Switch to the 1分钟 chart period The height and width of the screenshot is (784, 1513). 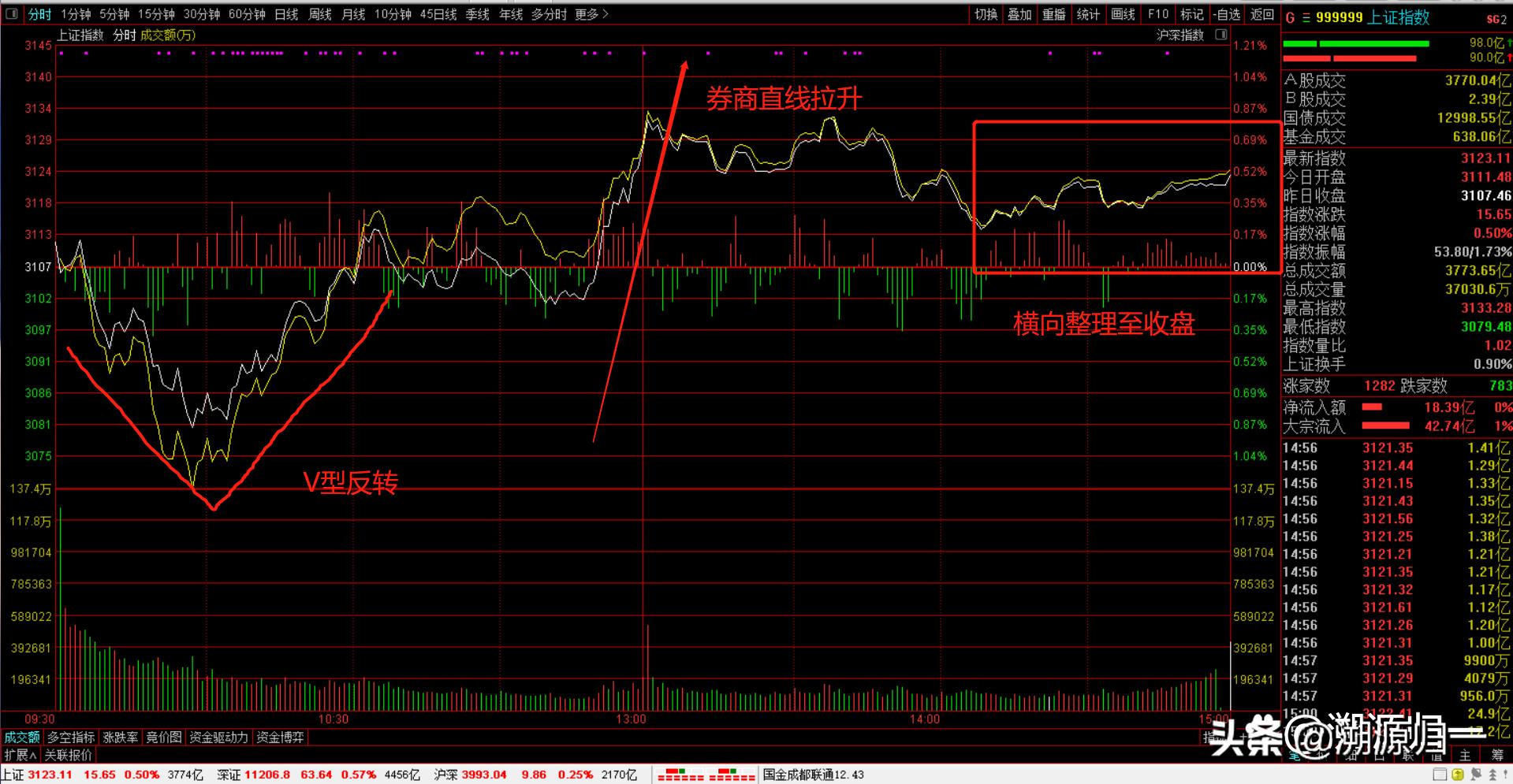76,14
